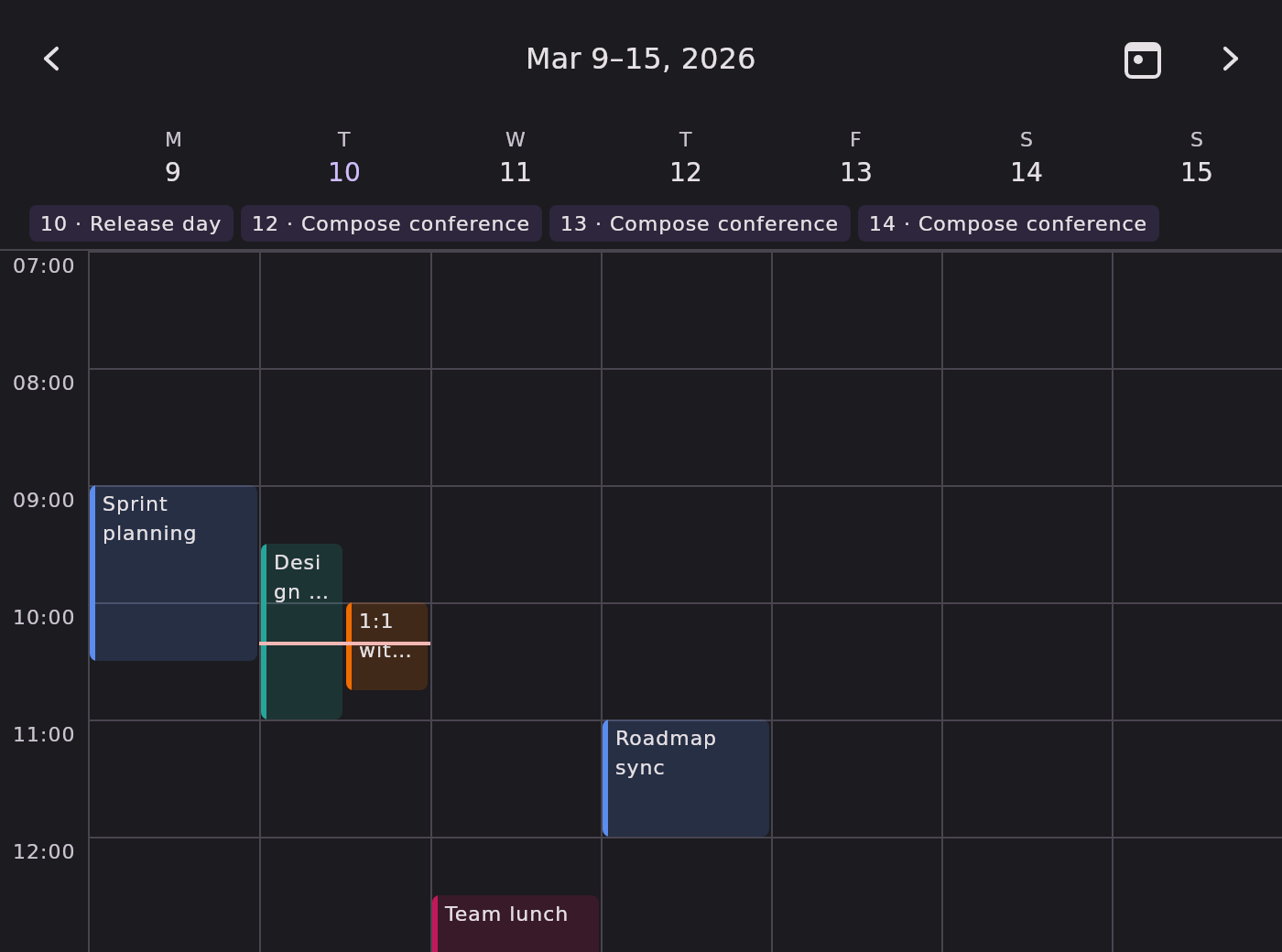Click the 09:00 time label
This screenshot has height=952, width=1282.
coord(44,500)
